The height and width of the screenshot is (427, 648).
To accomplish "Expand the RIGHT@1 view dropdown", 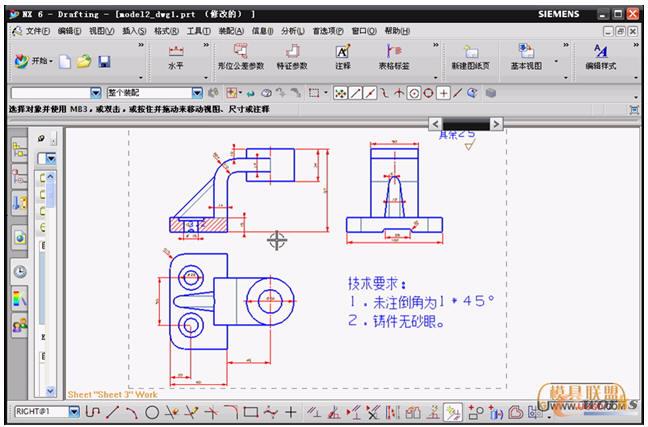I will tap(74, 411).
